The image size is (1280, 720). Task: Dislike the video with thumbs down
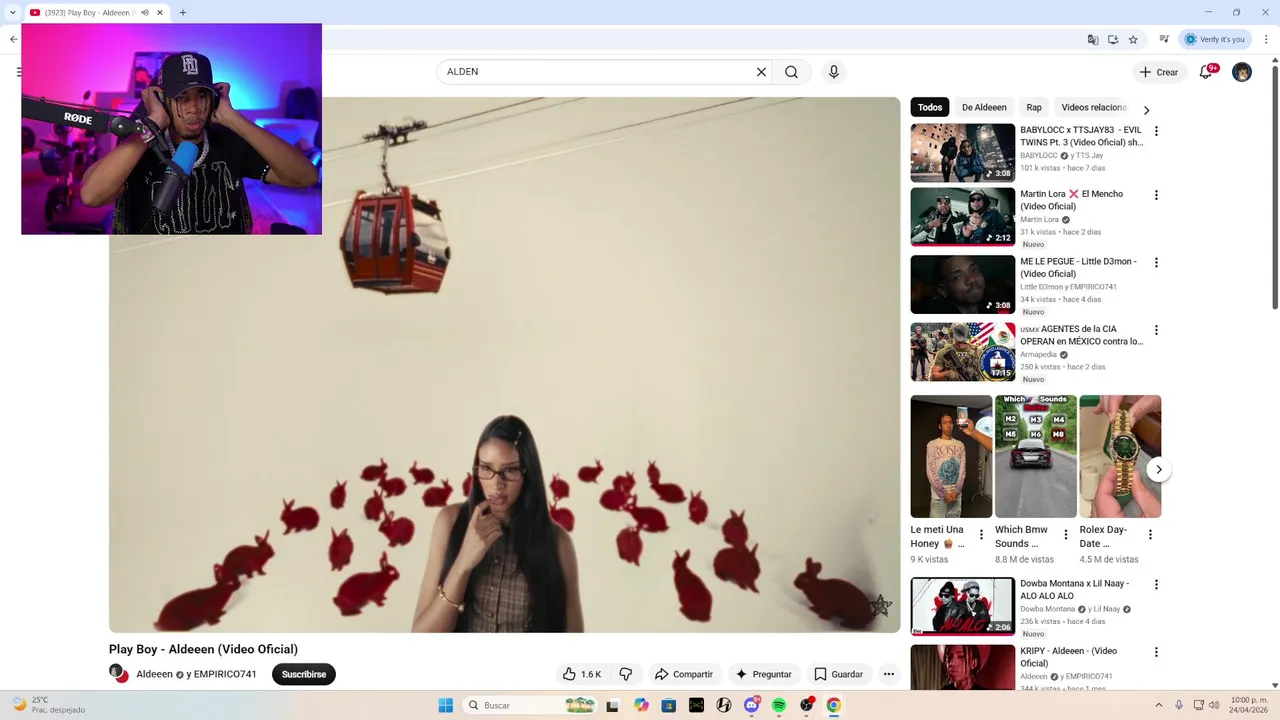(x=626, y=674)
